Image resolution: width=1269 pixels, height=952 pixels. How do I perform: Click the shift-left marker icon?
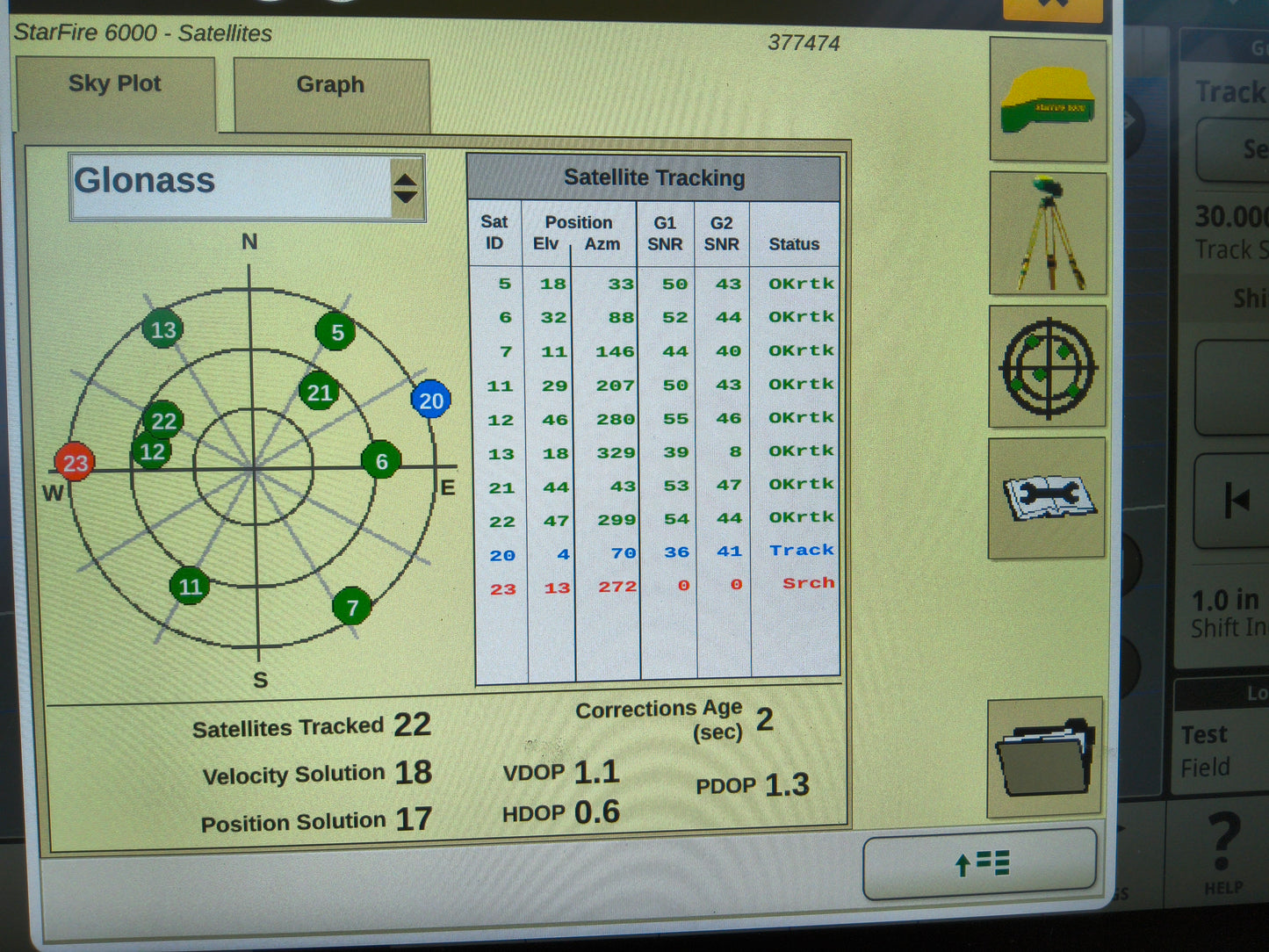1239,501
